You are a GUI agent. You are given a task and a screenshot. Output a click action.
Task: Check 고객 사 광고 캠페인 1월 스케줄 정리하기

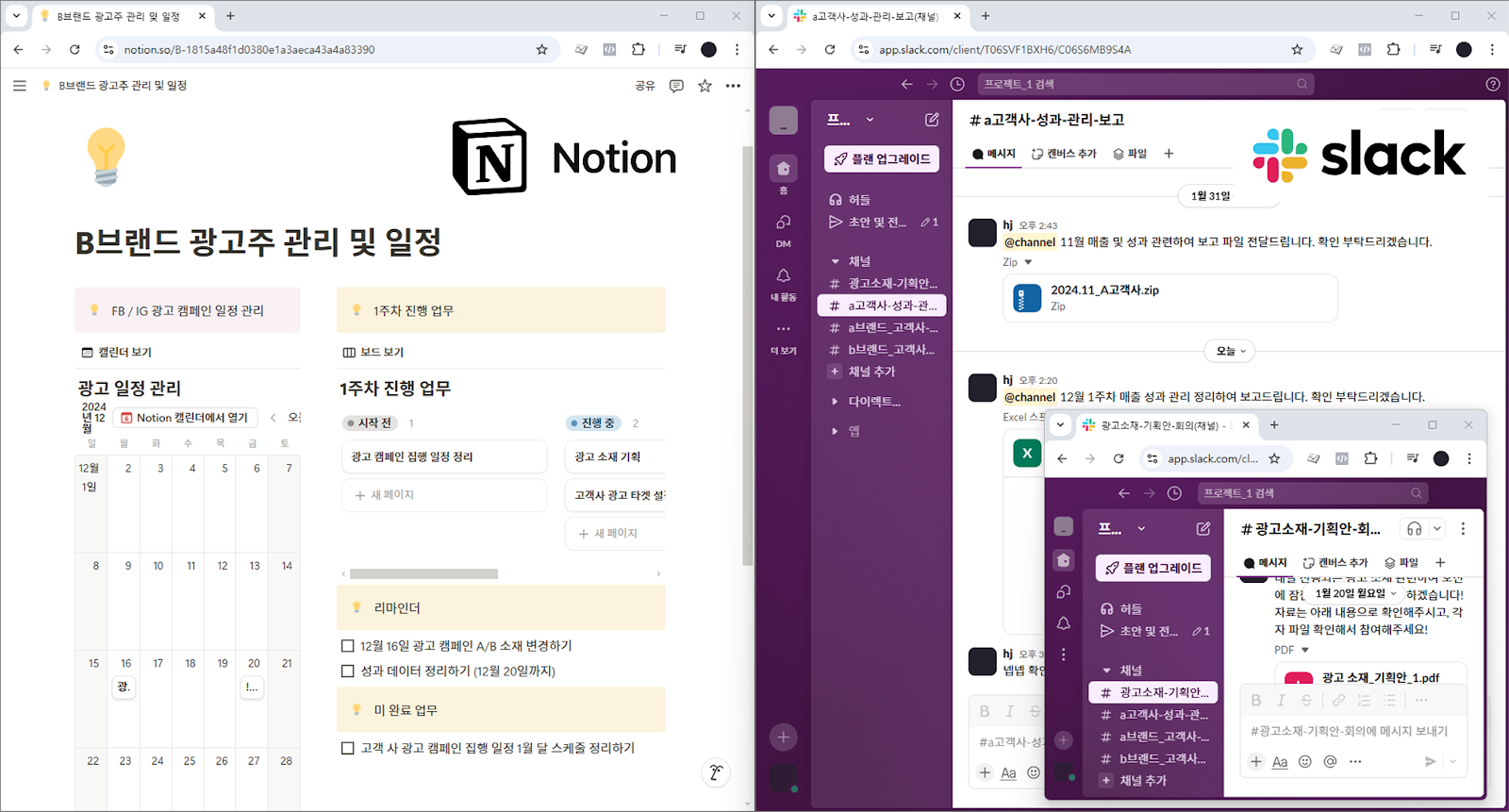347,748
